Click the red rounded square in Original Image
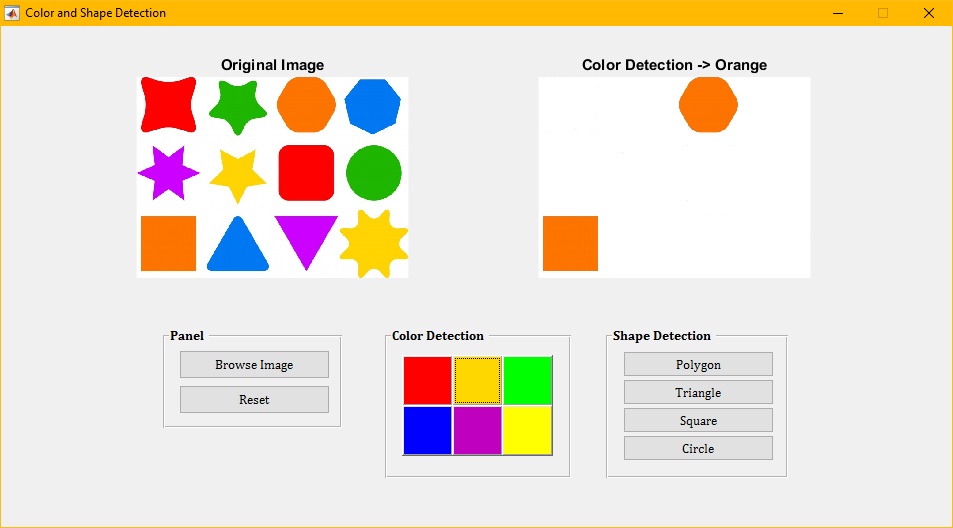953x528 pixels. tap(305, 173)
